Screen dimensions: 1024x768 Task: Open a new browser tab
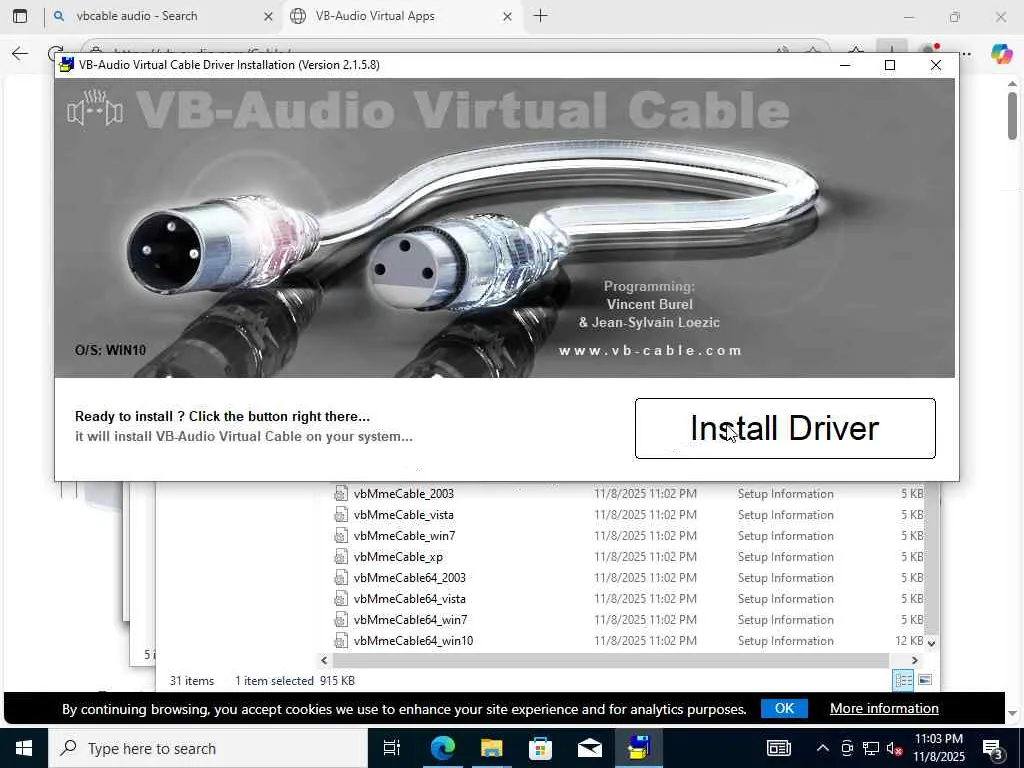[x=540, y=16]
